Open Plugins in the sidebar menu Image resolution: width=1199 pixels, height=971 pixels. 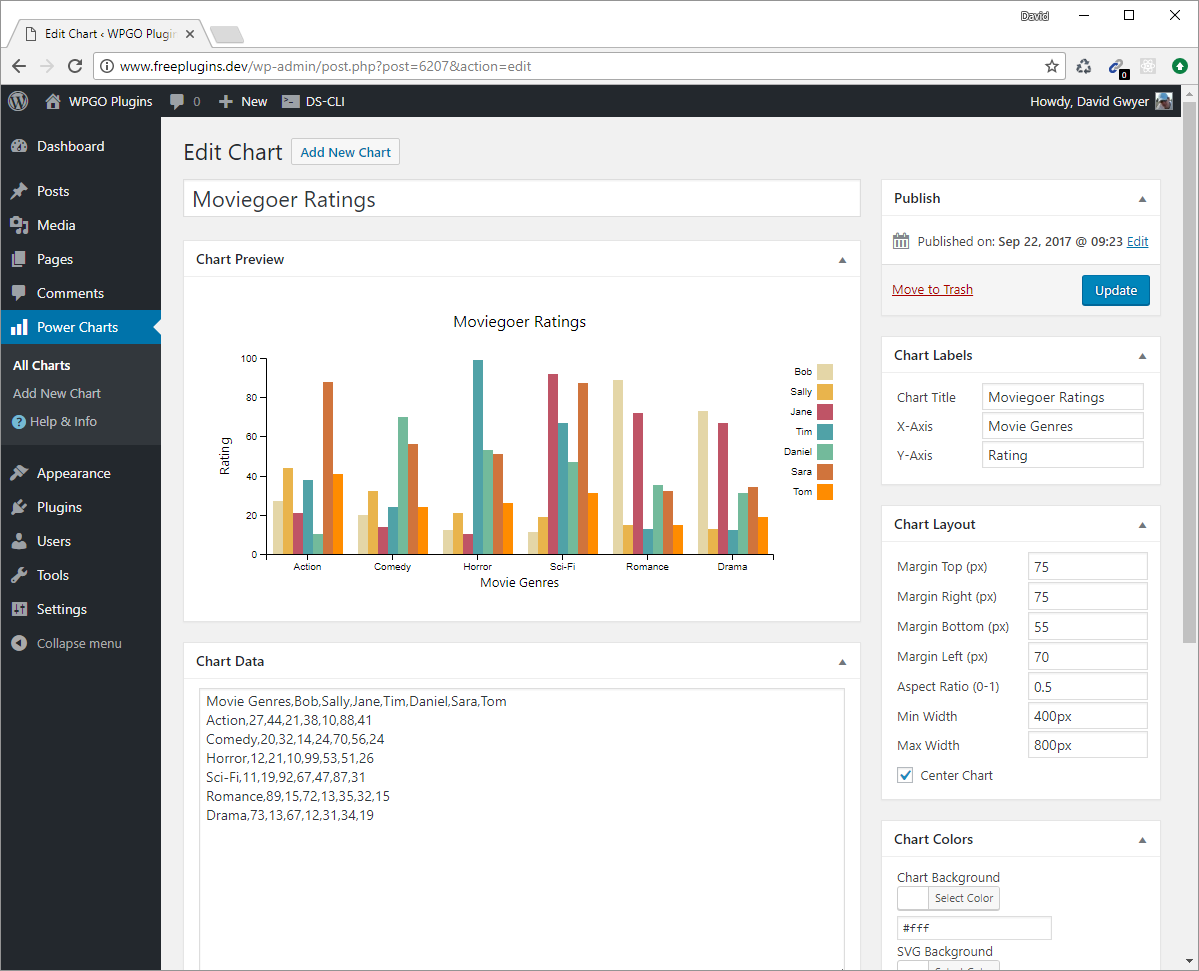click(x=59, y=507)
